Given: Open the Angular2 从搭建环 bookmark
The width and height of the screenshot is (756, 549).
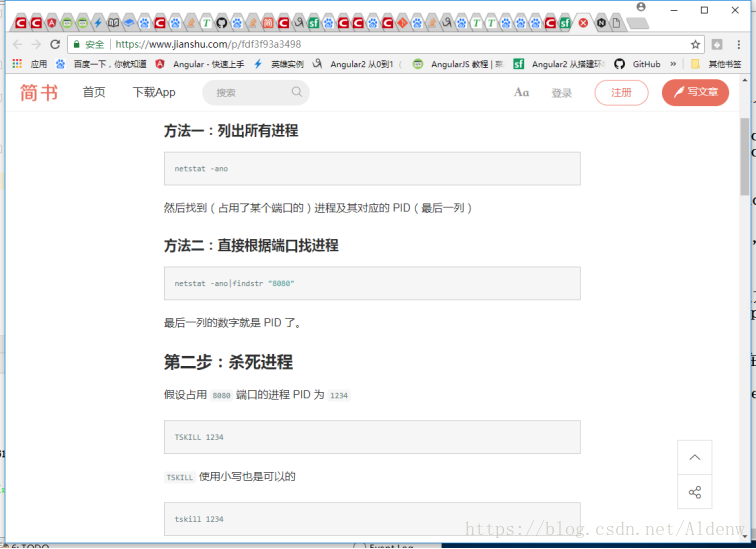Looking at the screenshot, I should [559, 64].
